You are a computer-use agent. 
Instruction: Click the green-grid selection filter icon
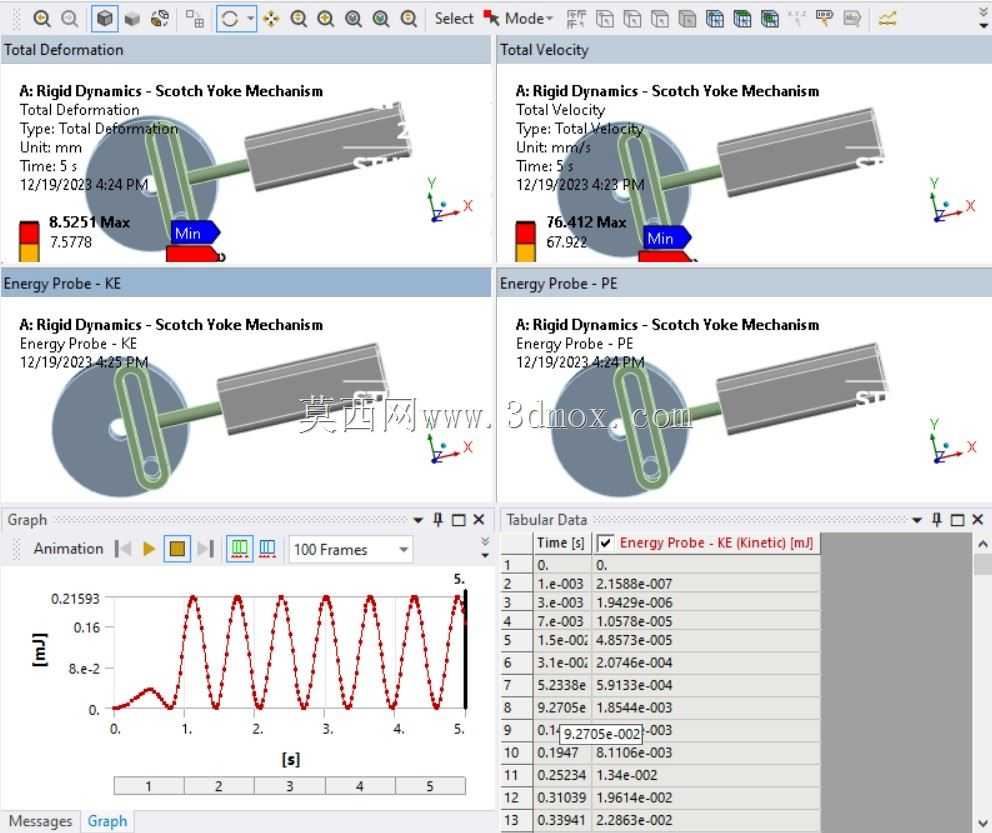tap(770, 19)
